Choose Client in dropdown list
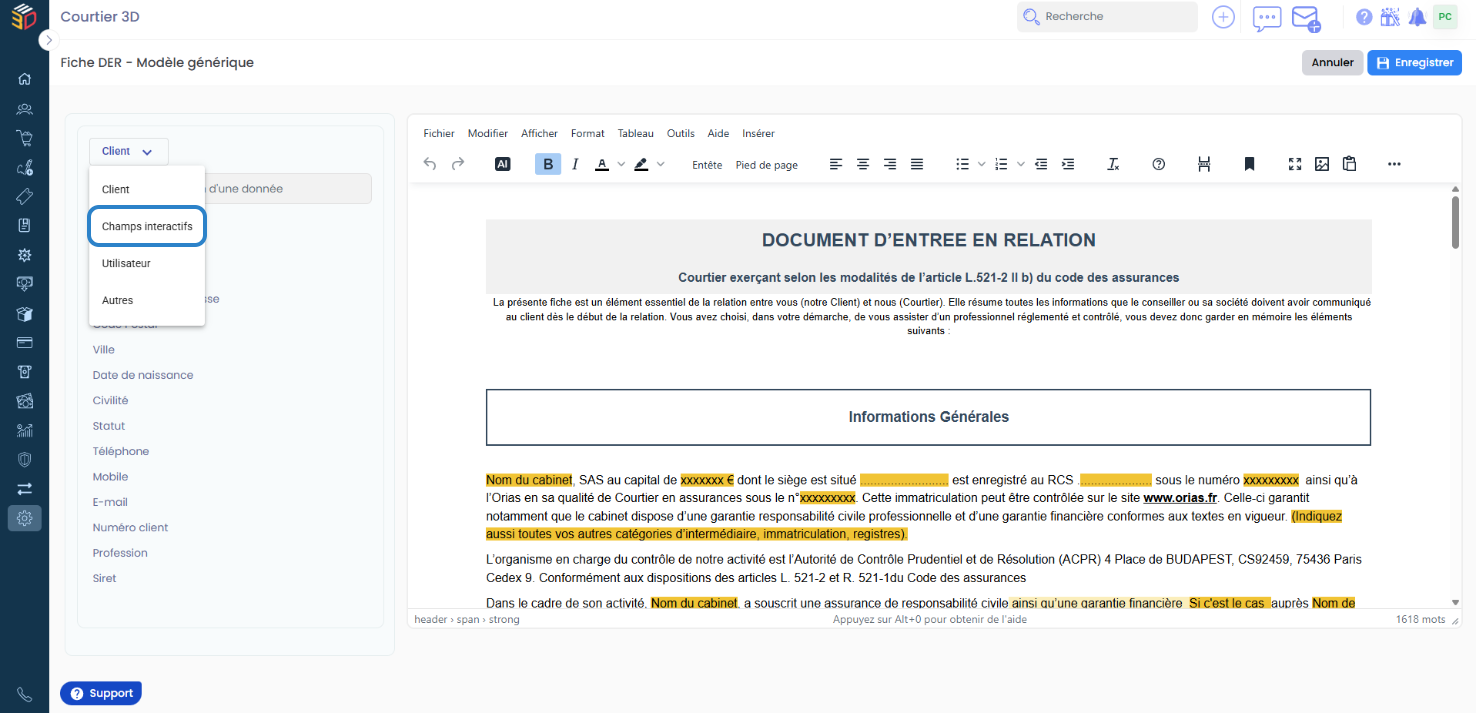The width and height of the screenshot is (1476, 713). (x=147, y=189)
